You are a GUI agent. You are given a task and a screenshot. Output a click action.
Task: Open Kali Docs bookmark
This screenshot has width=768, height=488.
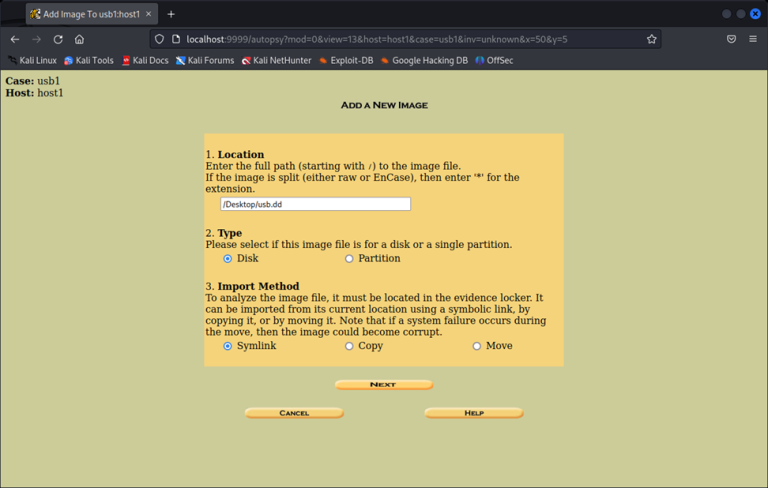pyautogui.click(x=145, y=60)
